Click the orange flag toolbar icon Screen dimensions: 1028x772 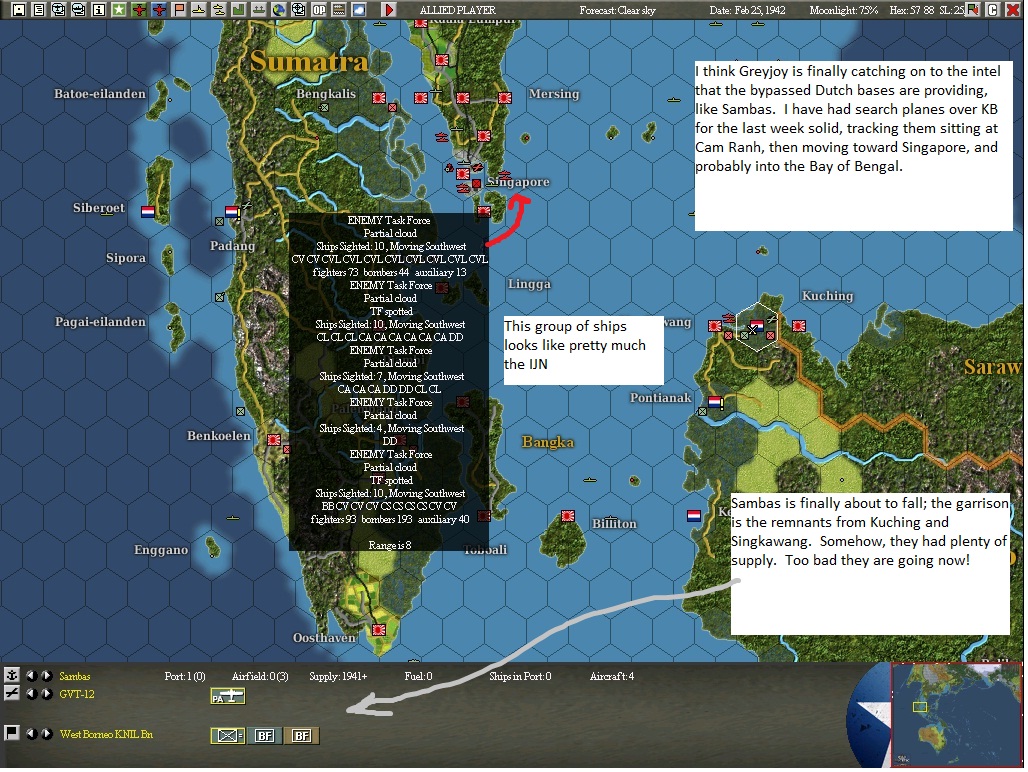(178, 9)
